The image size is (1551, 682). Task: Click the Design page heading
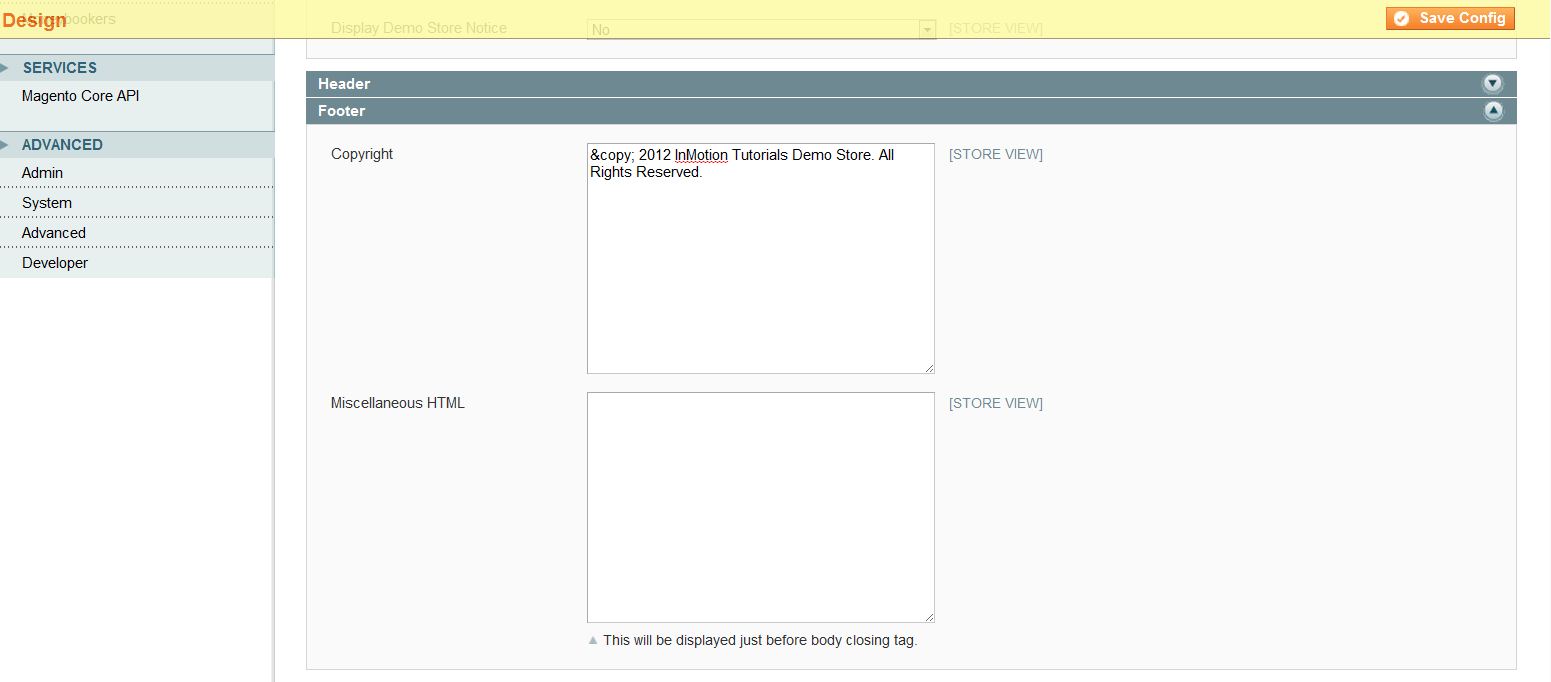pyautogui.click(x=34, y=21)
